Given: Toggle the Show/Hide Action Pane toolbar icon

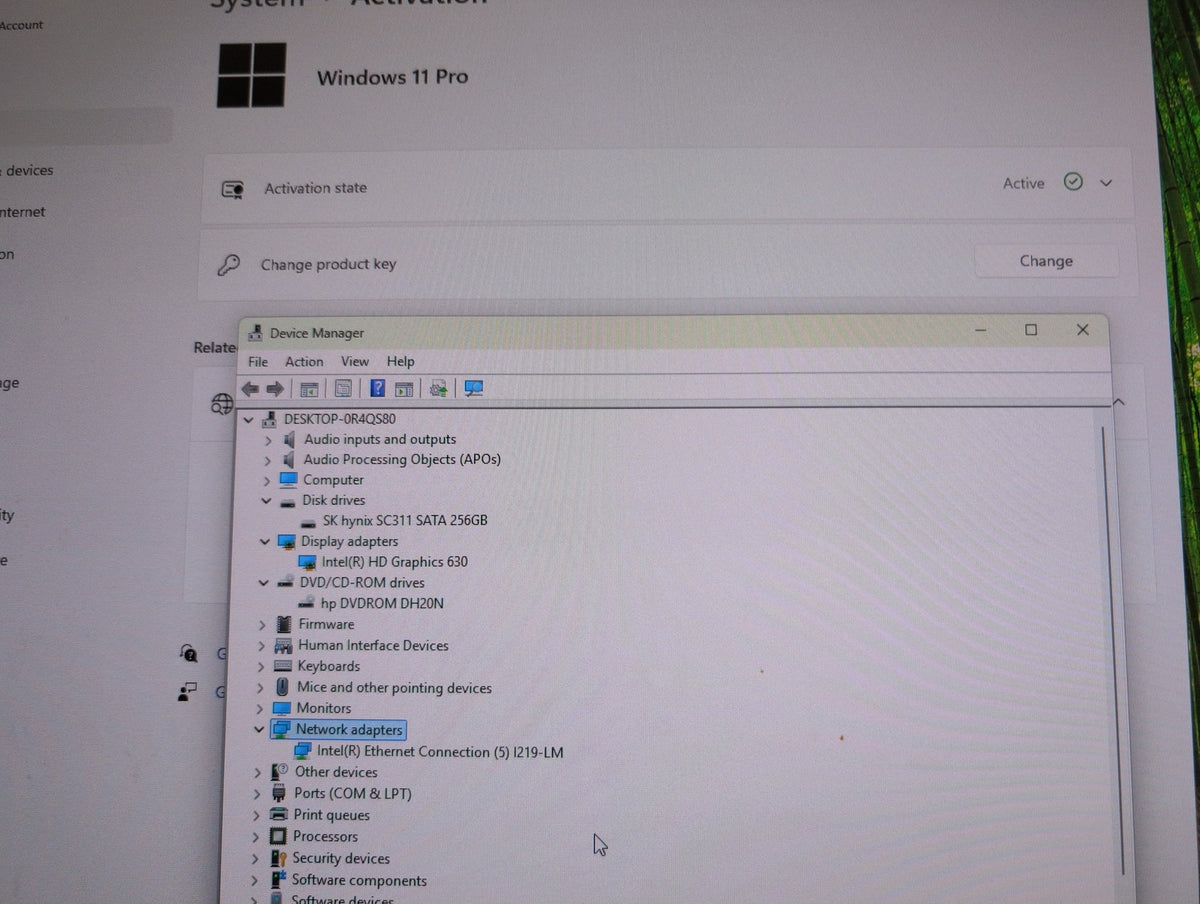Looking at the screenshot, I should point(404,388).
